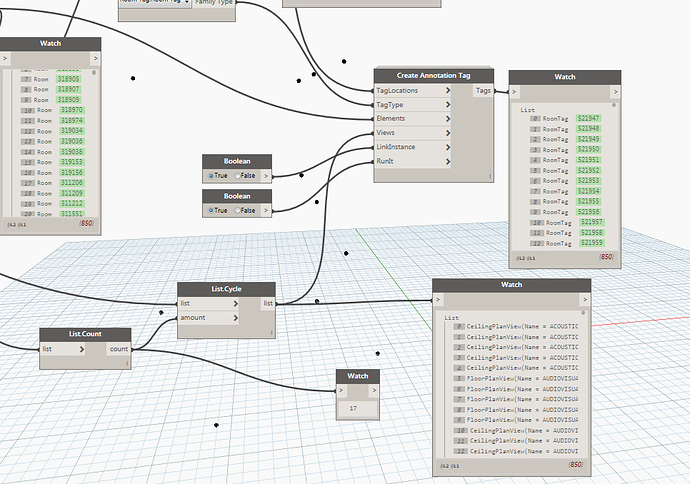Click RoomTag element ID 521947
Image resolution: width=690 pixels, height=484 pixels.
point(588,118)
